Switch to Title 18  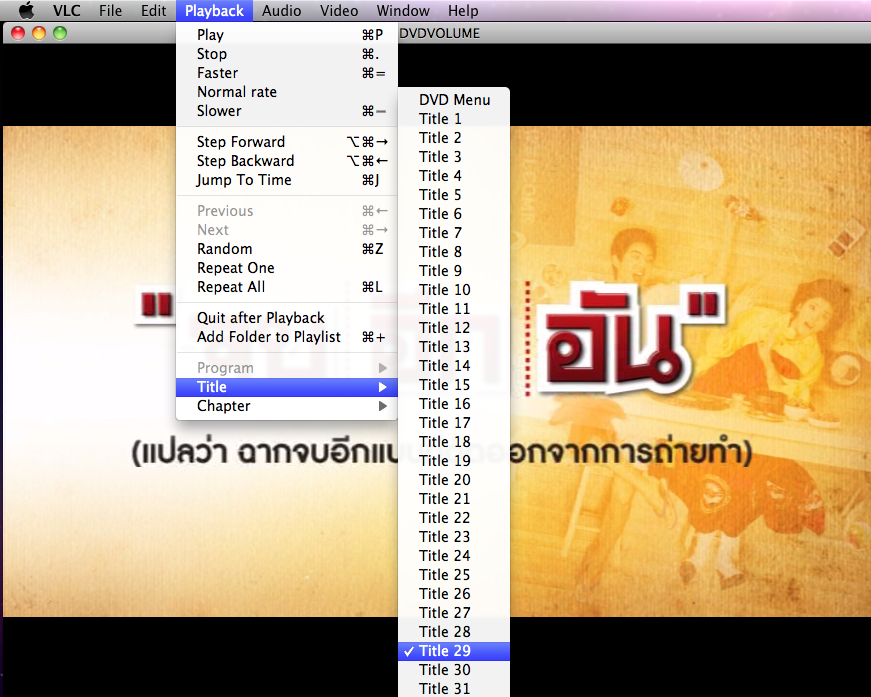point(454,442)
